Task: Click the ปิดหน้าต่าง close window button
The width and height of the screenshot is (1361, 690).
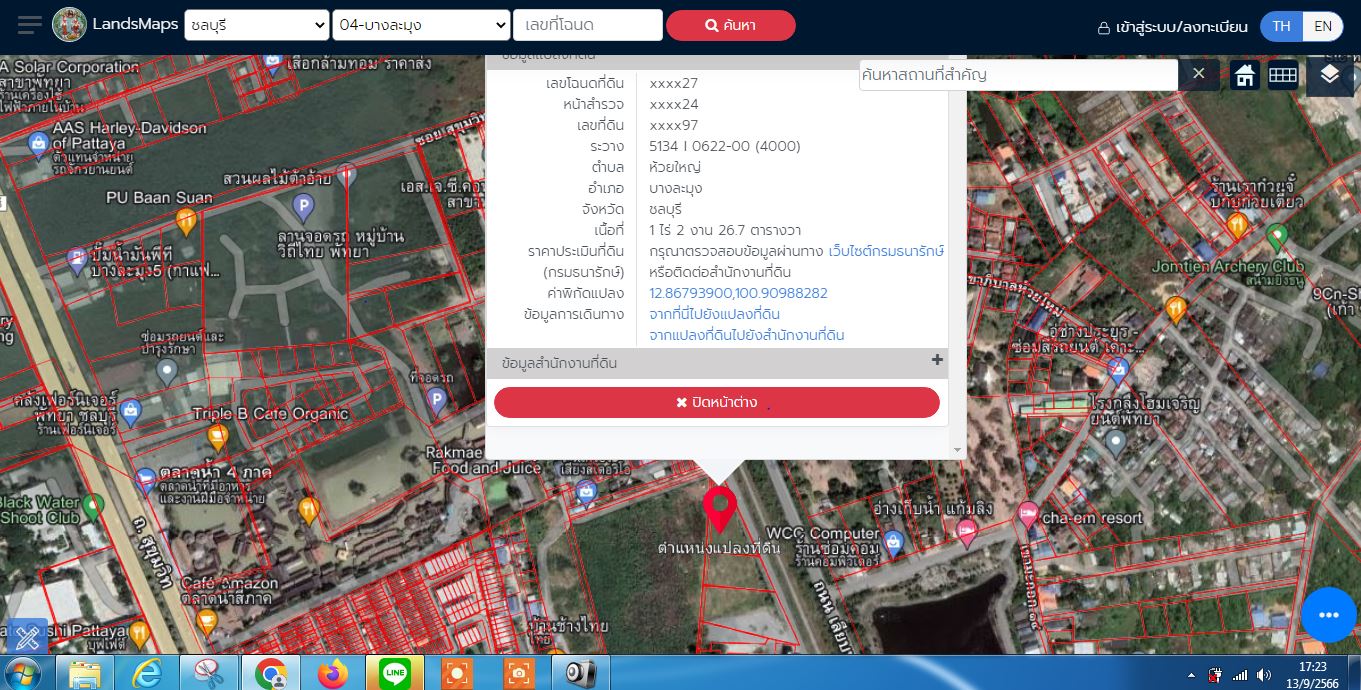Action: tap(716, 402)
